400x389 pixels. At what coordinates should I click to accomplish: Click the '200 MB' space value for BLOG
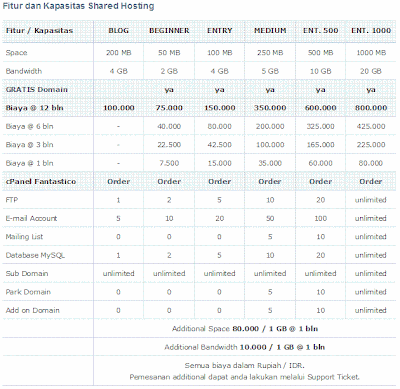coord(118,53)
